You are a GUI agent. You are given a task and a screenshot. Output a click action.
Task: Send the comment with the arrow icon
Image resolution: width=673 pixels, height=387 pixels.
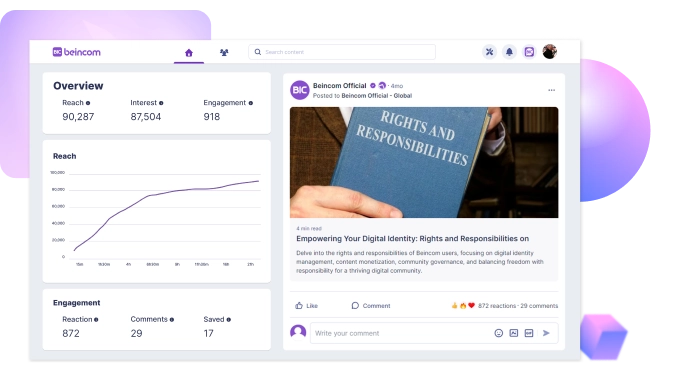(x=546, y=333)
